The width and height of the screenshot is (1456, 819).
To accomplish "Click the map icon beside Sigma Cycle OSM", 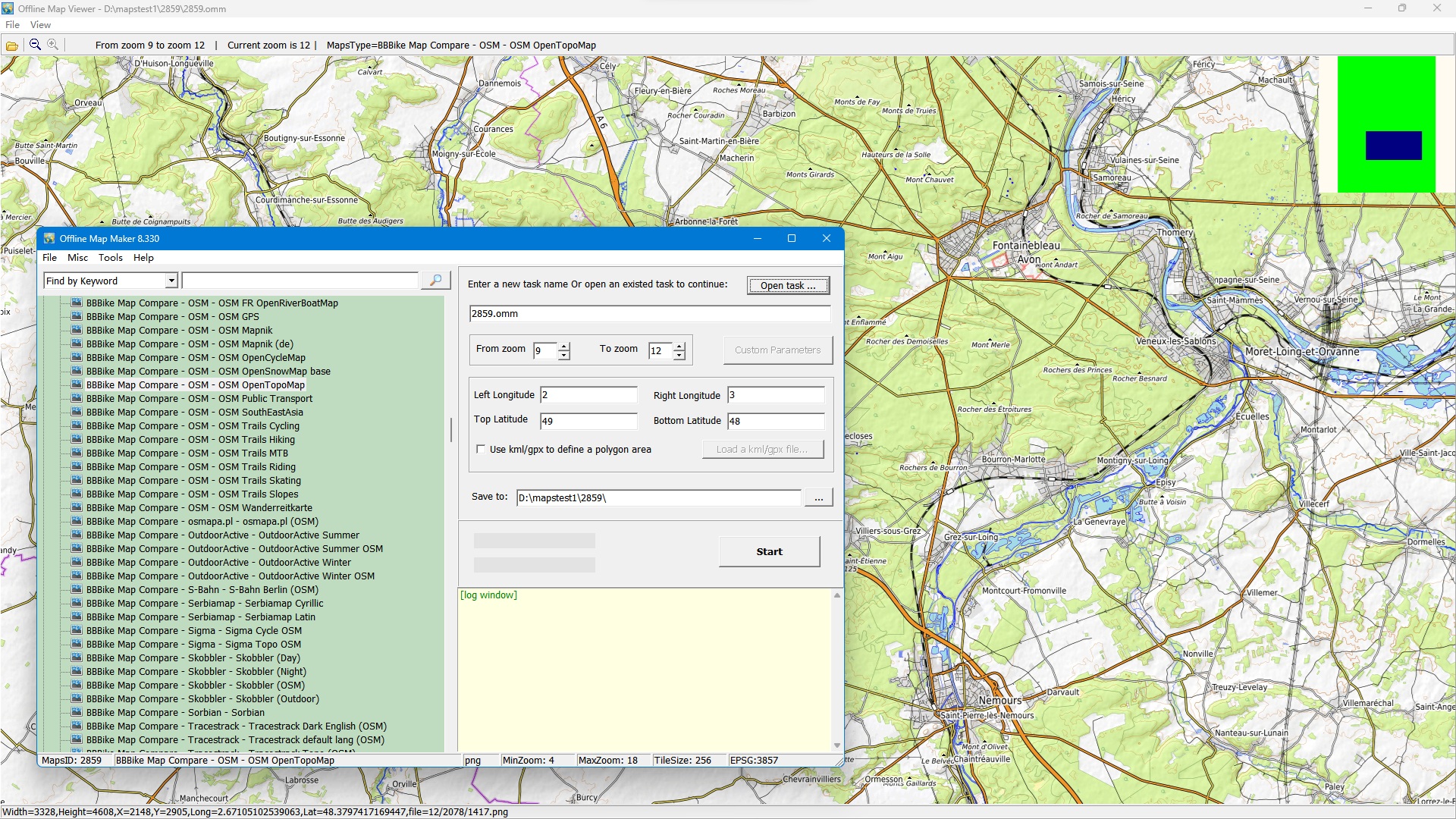I will (77, 630).
